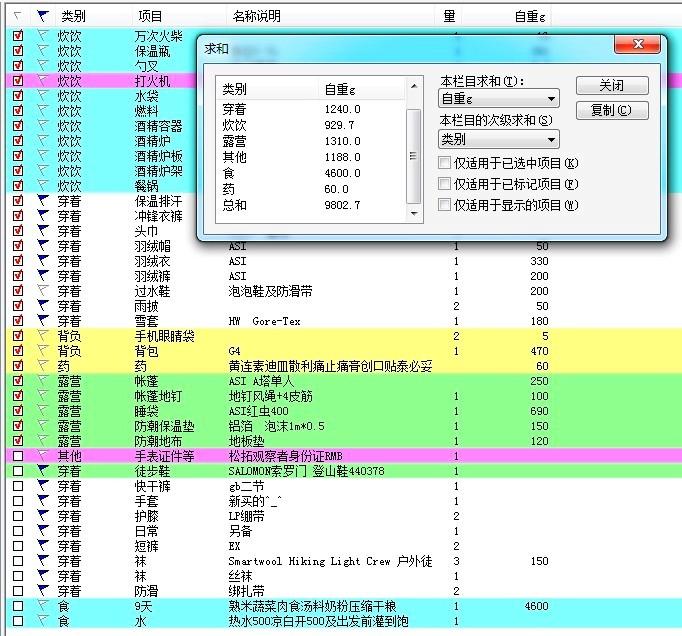
Task: Open the 次级求和 类别 dropdown
Action: coord(498,140)
